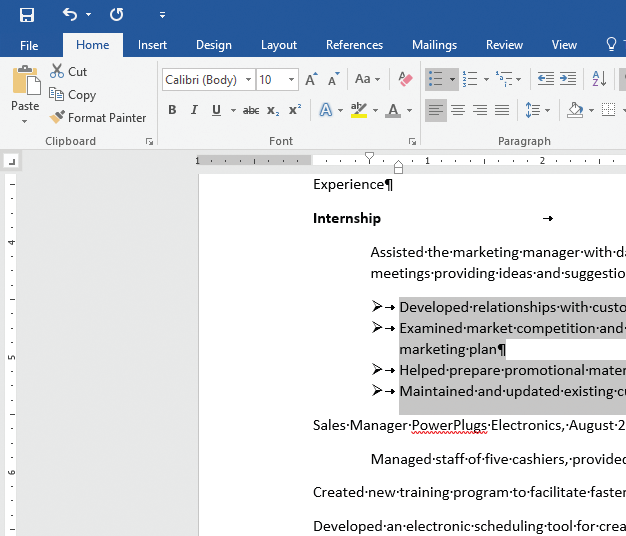This screenshot has height=536, width=626.
Task: Open the bullet library dropdown arrow
Action: click(452, 79)
